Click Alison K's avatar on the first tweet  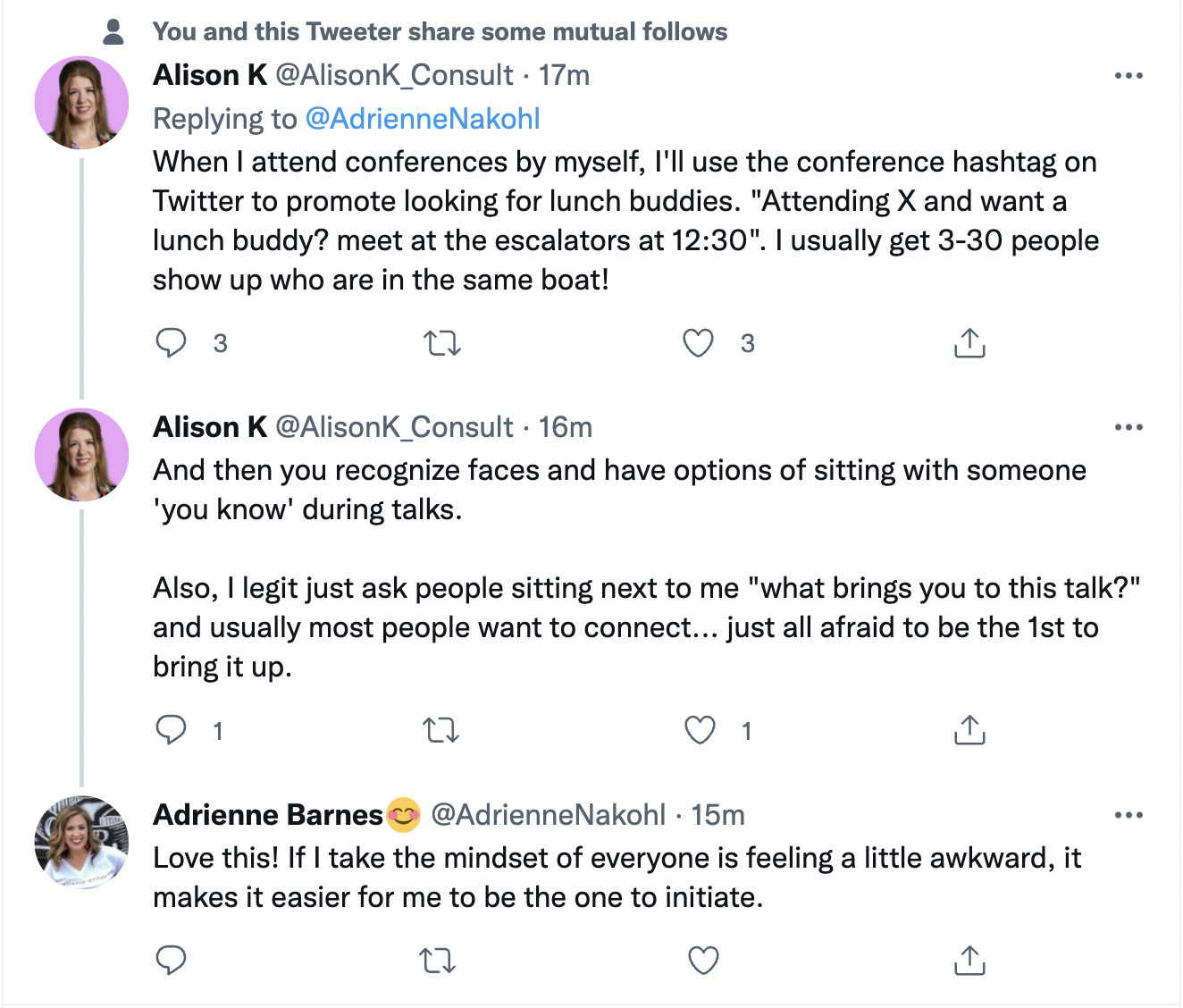click(x=81, y=103)
